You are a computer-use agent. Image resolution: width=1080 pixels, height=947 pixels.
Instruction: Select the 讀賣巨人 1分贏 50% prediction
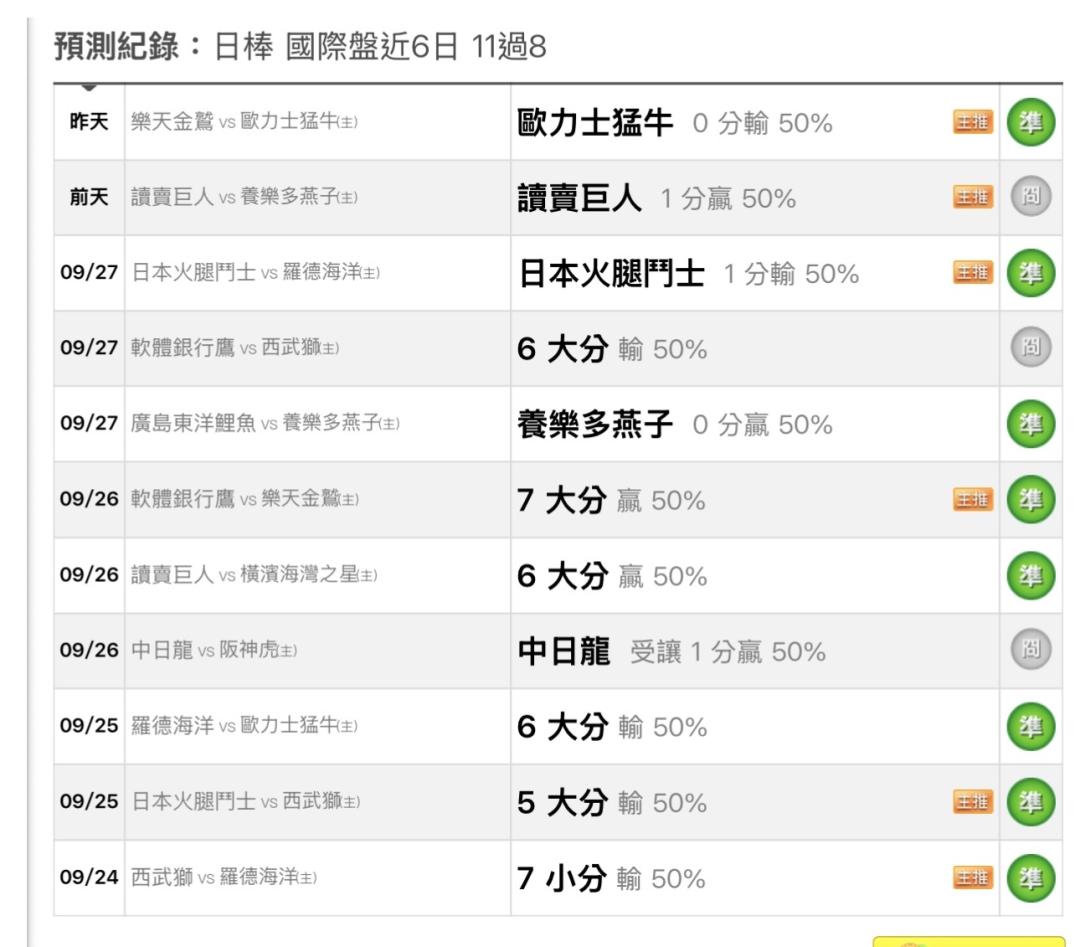(656, 199)
